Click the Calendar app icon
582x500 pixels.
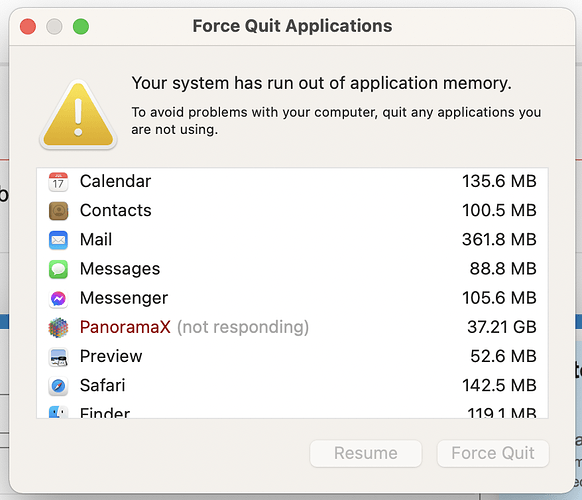tap(58, 182)
